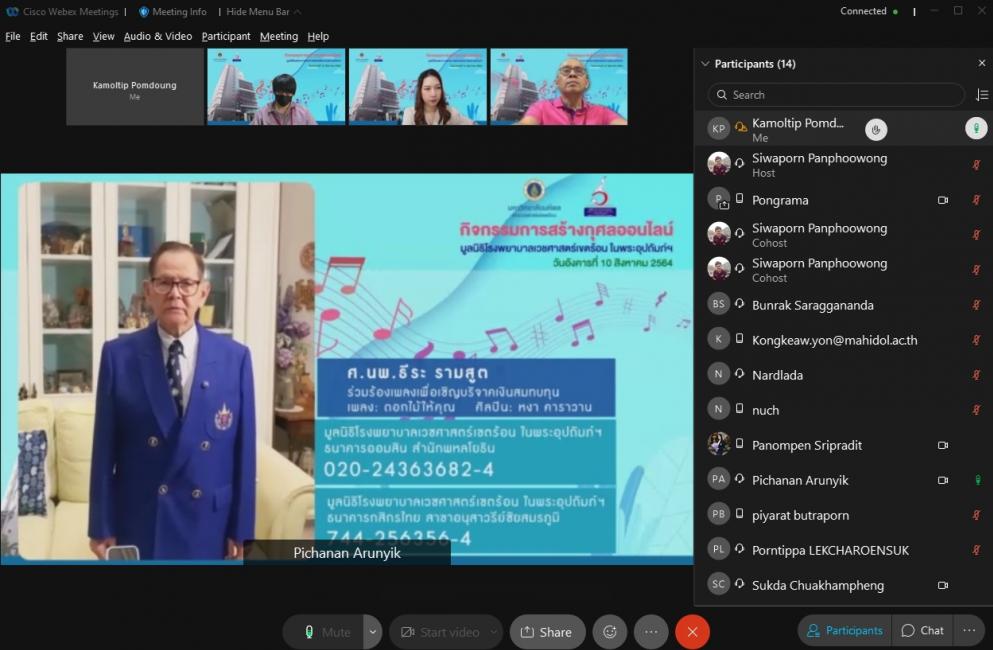Toggle the green microphone icon for Kamoltip
The height and width of the screenshot is (650, 993).
tap(976, 129)
